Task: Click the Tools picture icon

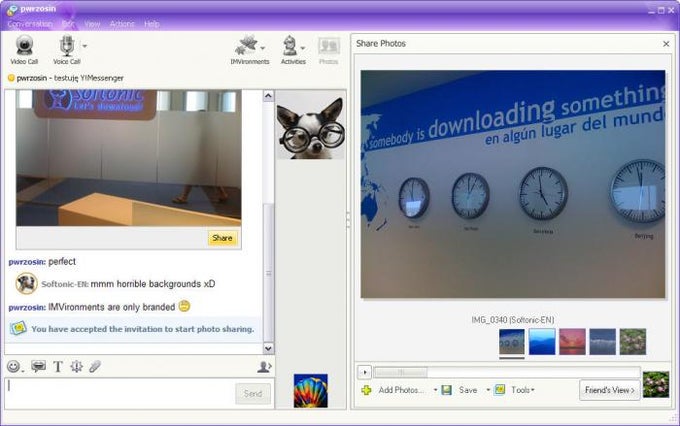Action: click(500, 390)
